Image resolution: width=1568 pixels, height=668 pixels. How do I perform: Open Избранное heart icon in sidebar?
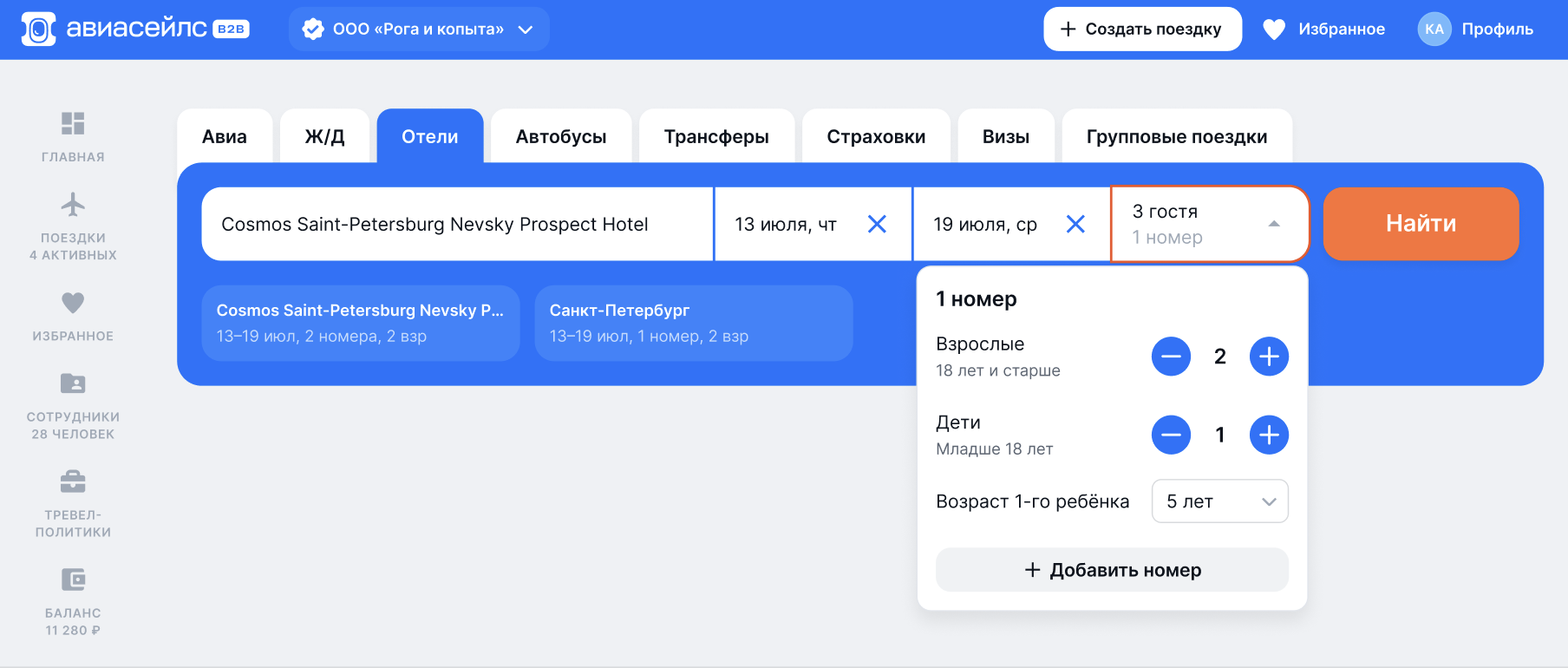click(x=73, y=303)
